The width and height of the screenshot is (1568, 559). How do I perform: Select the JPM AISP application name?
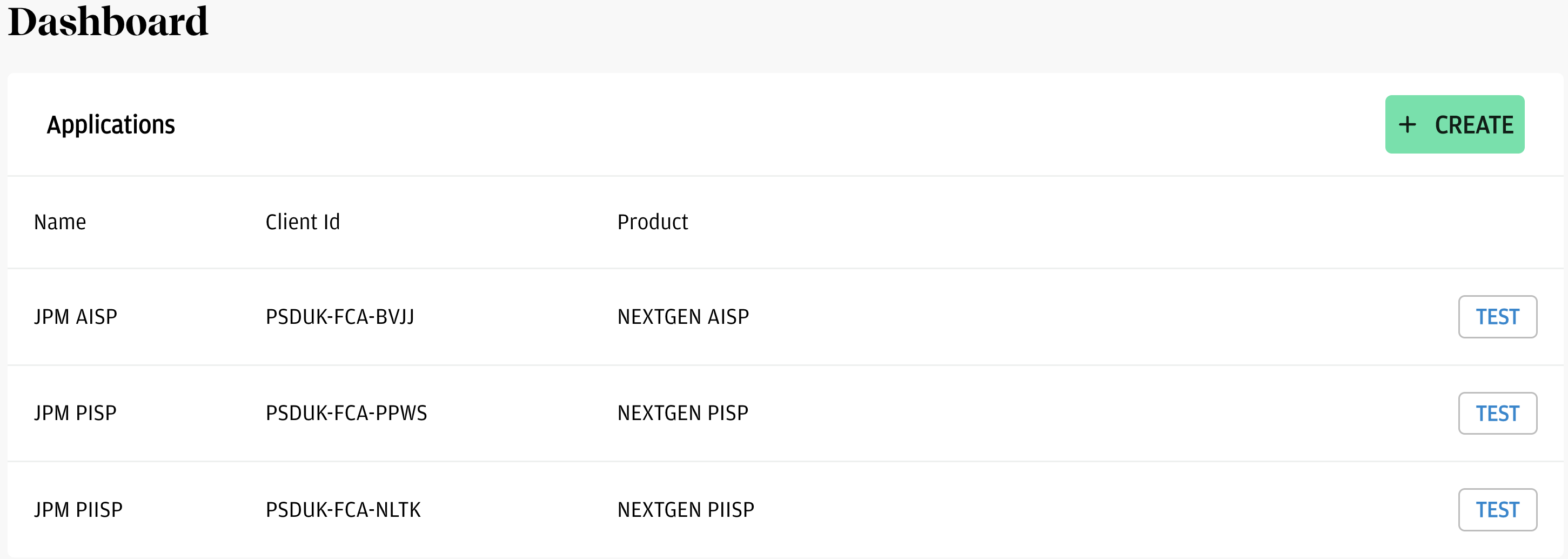pos(76,317)
